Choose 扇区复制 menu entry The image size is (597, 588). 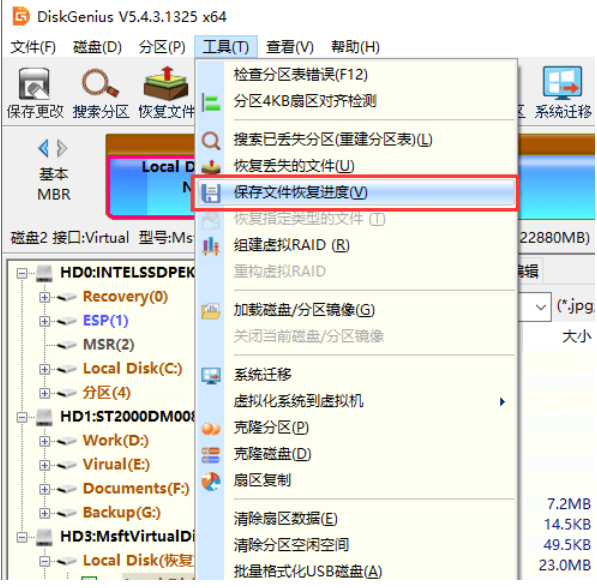click(356, 481)
